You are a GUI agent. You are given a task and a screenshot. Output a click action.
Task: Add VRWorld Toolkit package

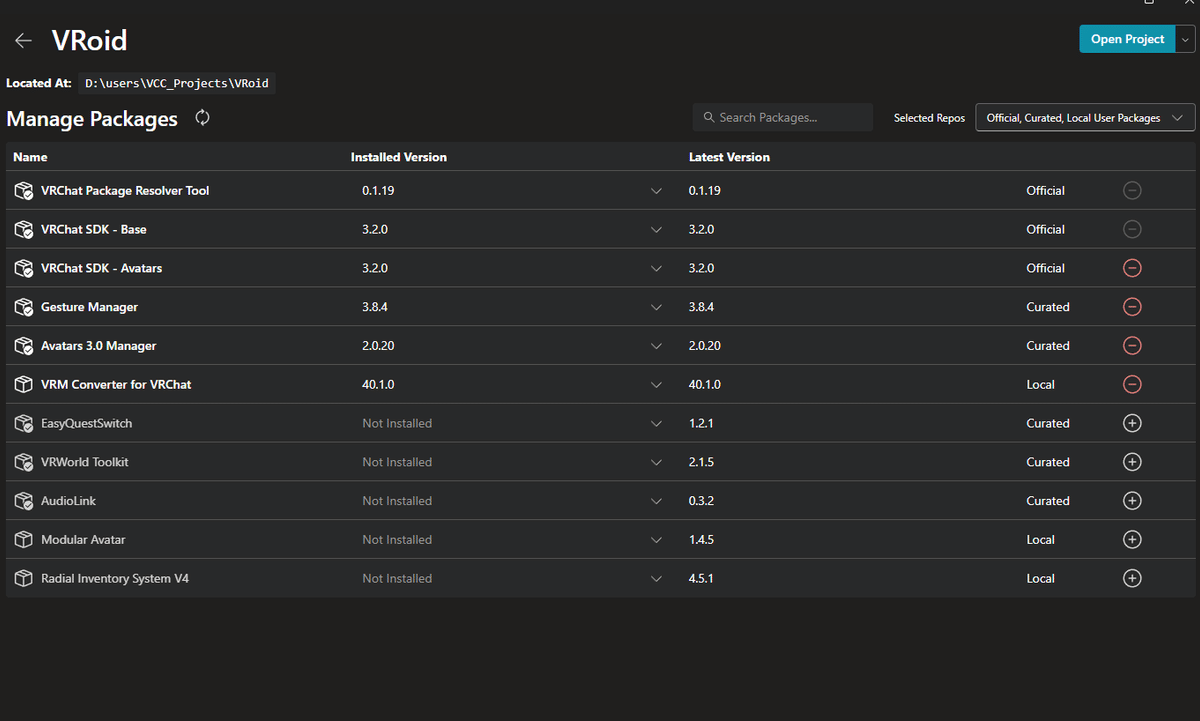pyautogui.click(x=1132, y=462)
